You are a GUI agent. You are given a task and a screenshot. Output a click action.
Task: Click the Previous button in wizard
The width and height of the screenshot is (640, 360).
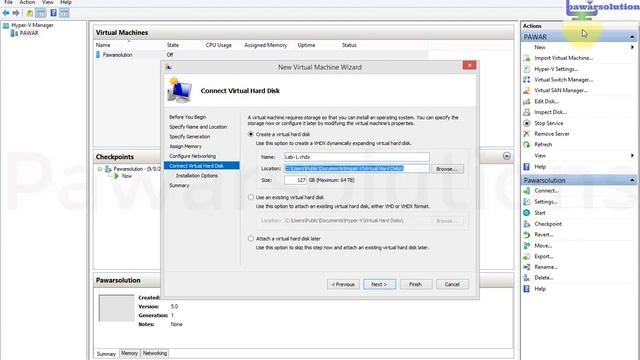[343, 284]
